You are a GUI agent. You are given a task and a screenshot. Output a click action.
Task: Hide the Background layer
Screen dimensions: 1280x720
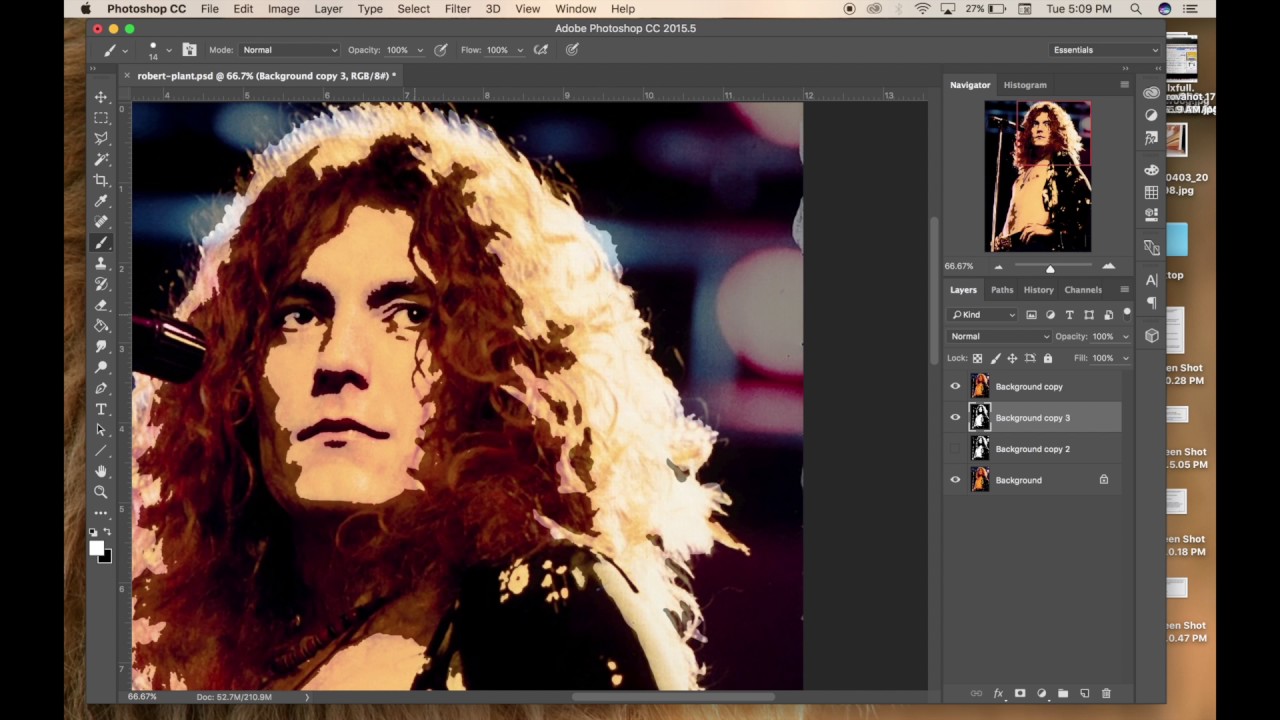pos(955,480)
